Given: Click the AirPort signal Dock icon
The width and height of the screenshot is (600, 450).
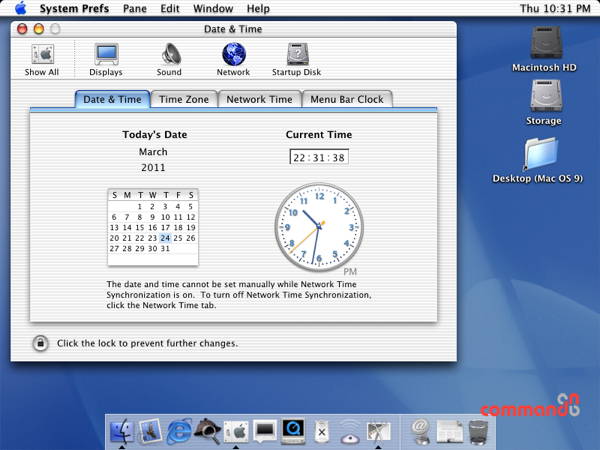Looking at the screenshot, I should point(350,432).
